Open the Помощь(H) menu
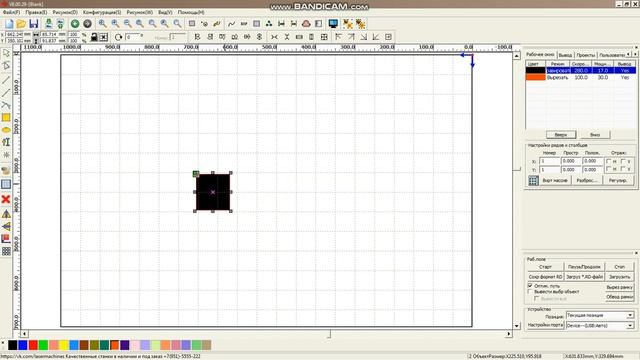This screenshot has width=640, height=360. 191,12
